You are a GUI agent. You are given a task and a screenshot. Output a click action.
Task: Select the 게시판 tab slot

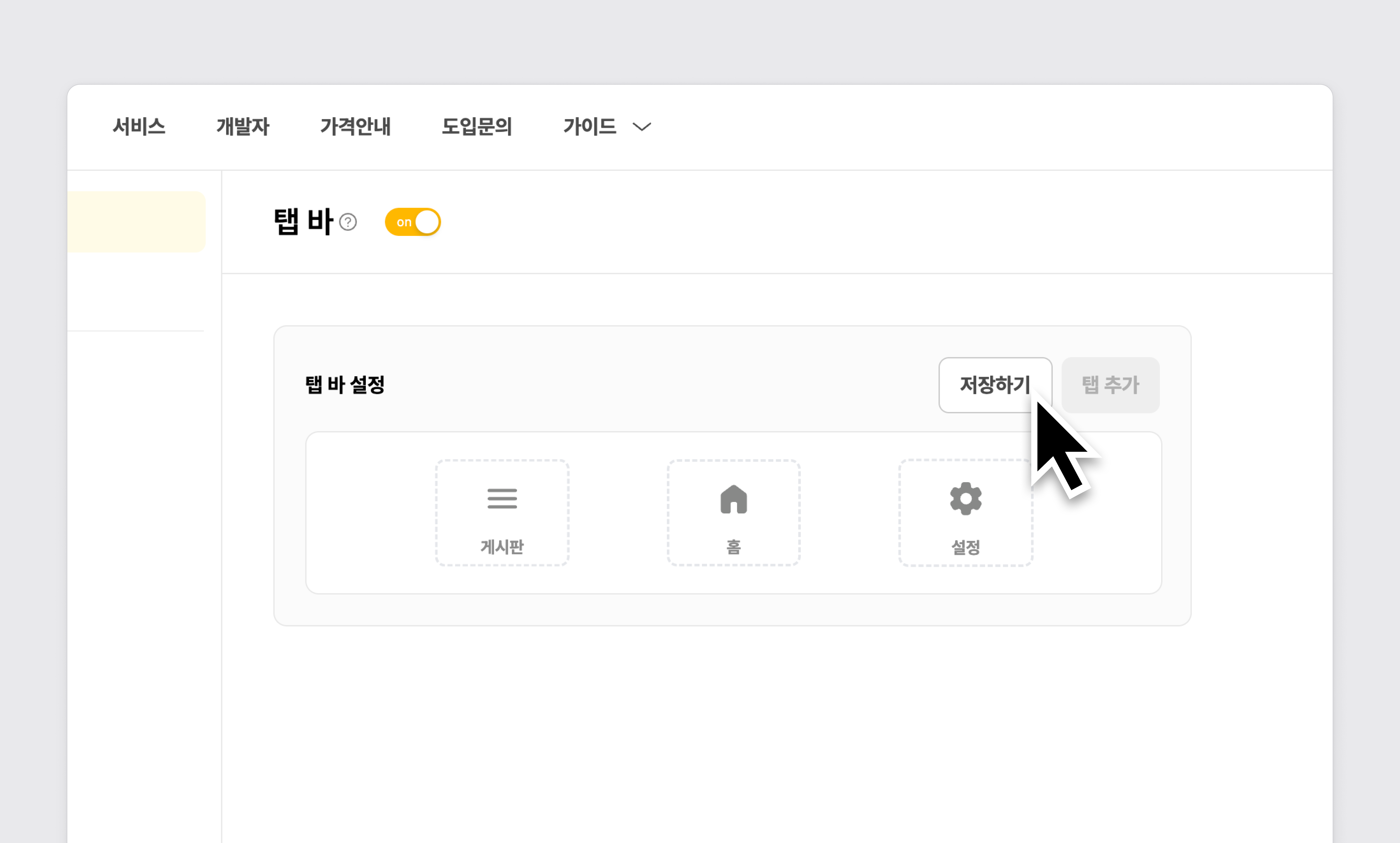(502, 513)
